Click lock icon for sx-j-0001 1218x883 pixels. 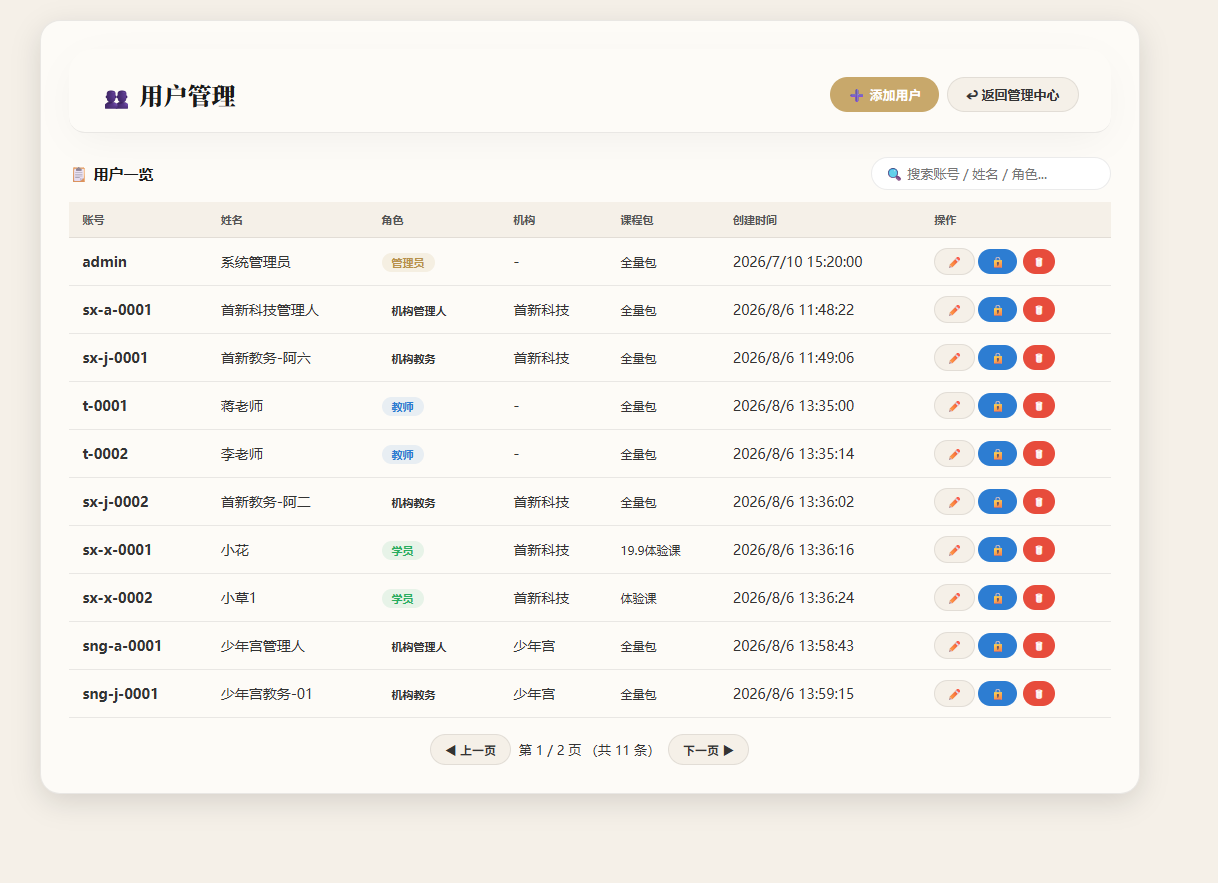click(997, 358)
